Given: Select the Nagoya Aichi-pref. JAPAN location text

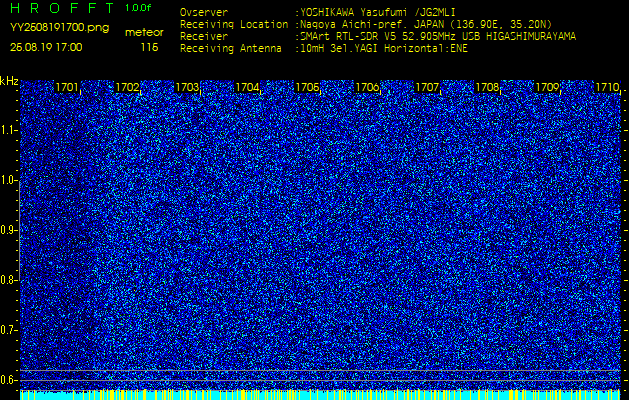Looking at the screenshot, I should pyautogui.click(x=423, y=24).
